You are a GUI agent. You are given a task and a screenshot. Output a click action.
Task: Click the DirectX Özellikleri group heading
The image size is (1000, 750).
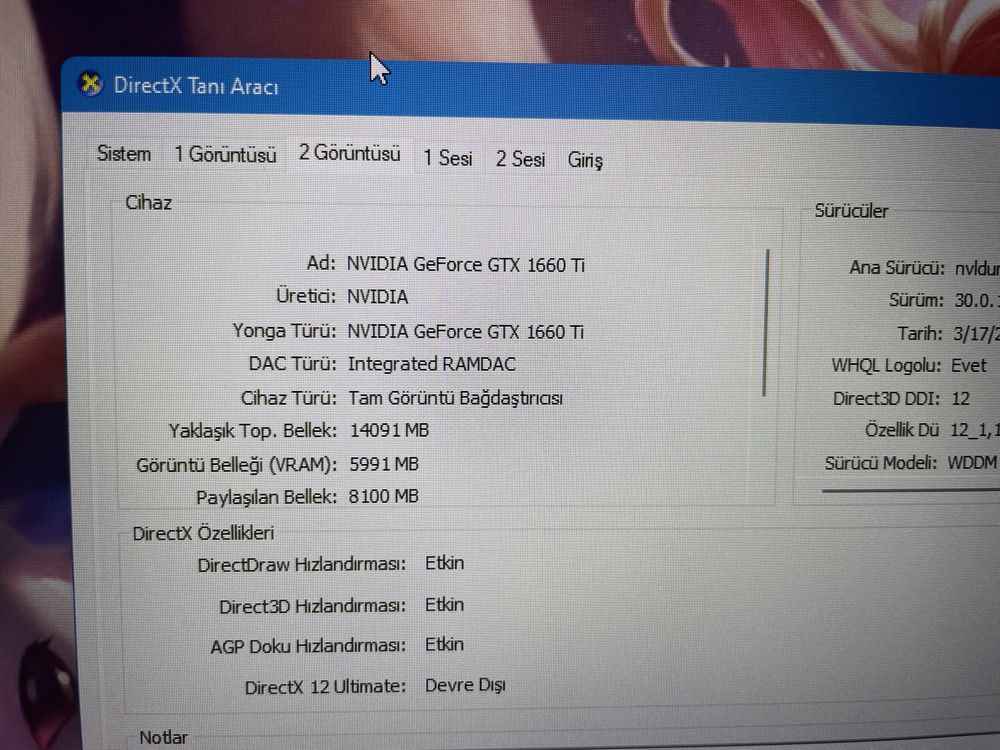(x=203, y=533)
